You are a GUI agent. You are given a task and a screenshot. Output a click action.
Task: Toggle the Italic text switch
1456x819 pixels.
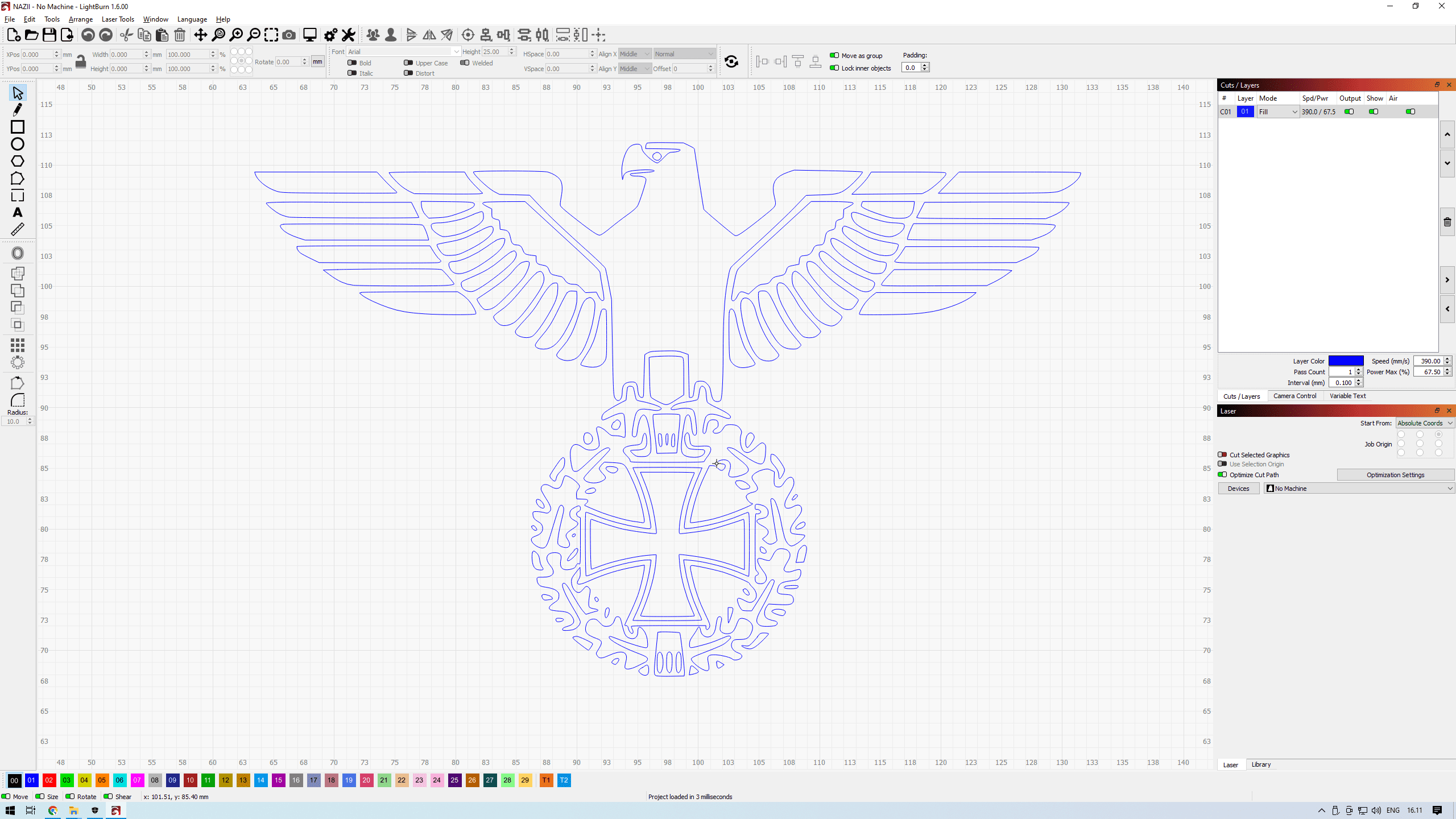(x=352, y=73)
